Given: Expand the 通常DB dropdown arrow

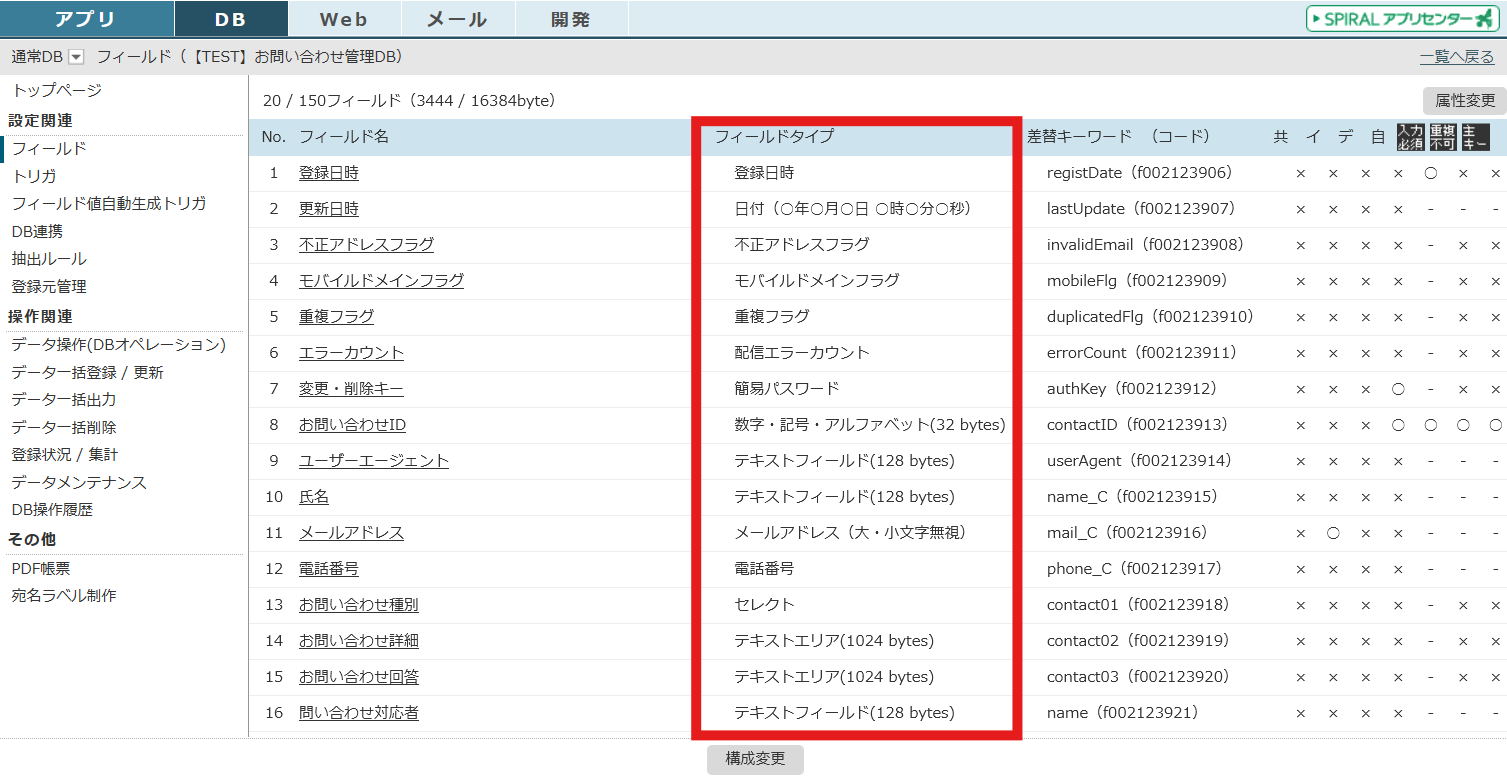Looking at the screenshot, I should coord(76,58).
